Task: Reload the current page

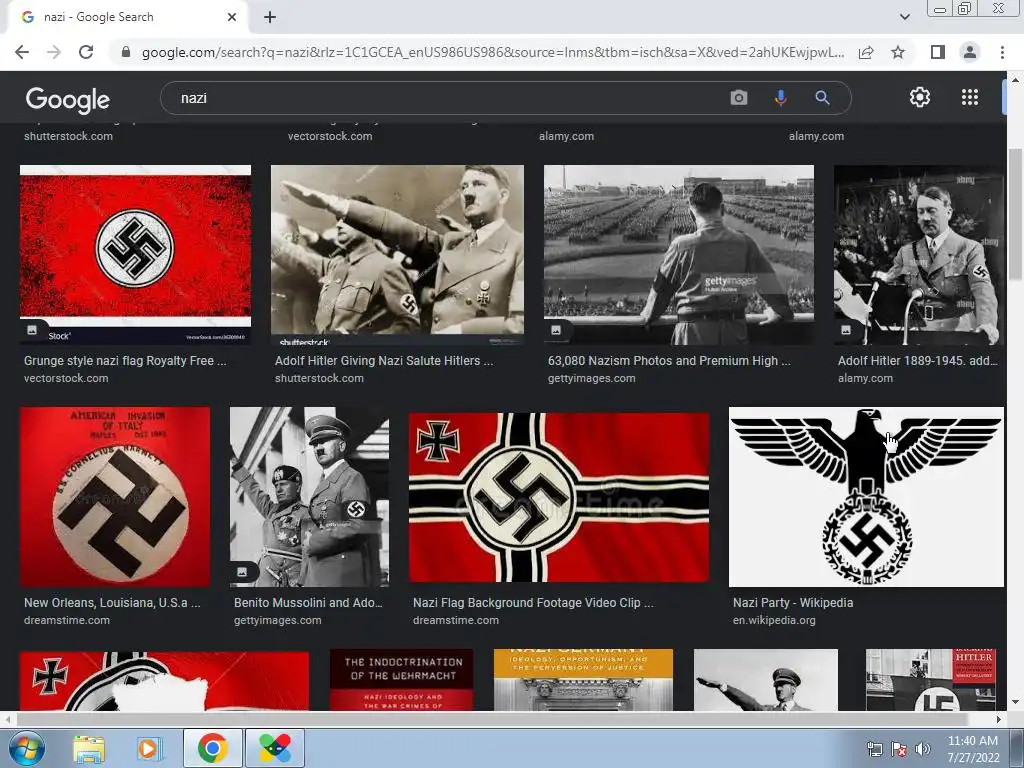Action: 86,52
